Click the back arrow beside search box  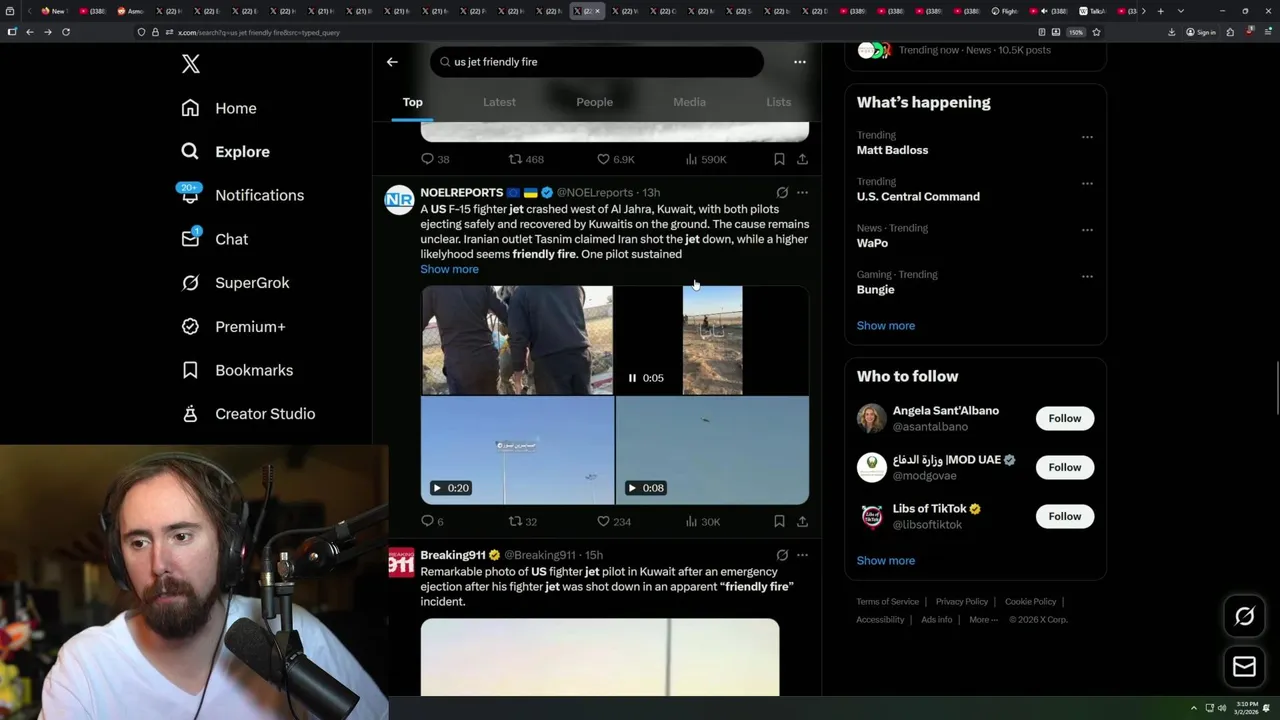392,62
